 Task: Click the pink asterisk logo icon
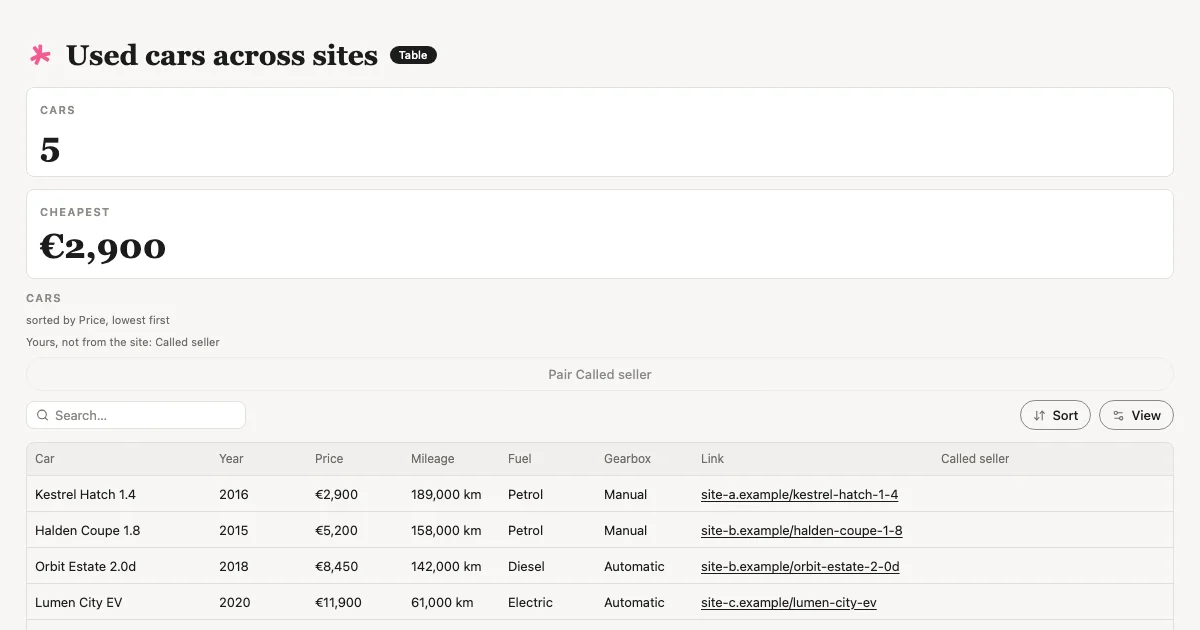(40, 55)
